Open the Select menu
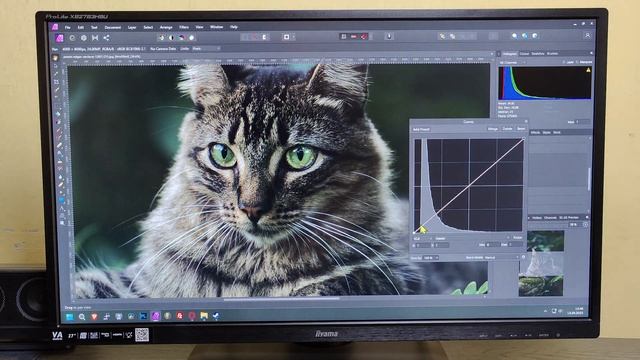This screenshot has height=360, width=640. [148, 27]
